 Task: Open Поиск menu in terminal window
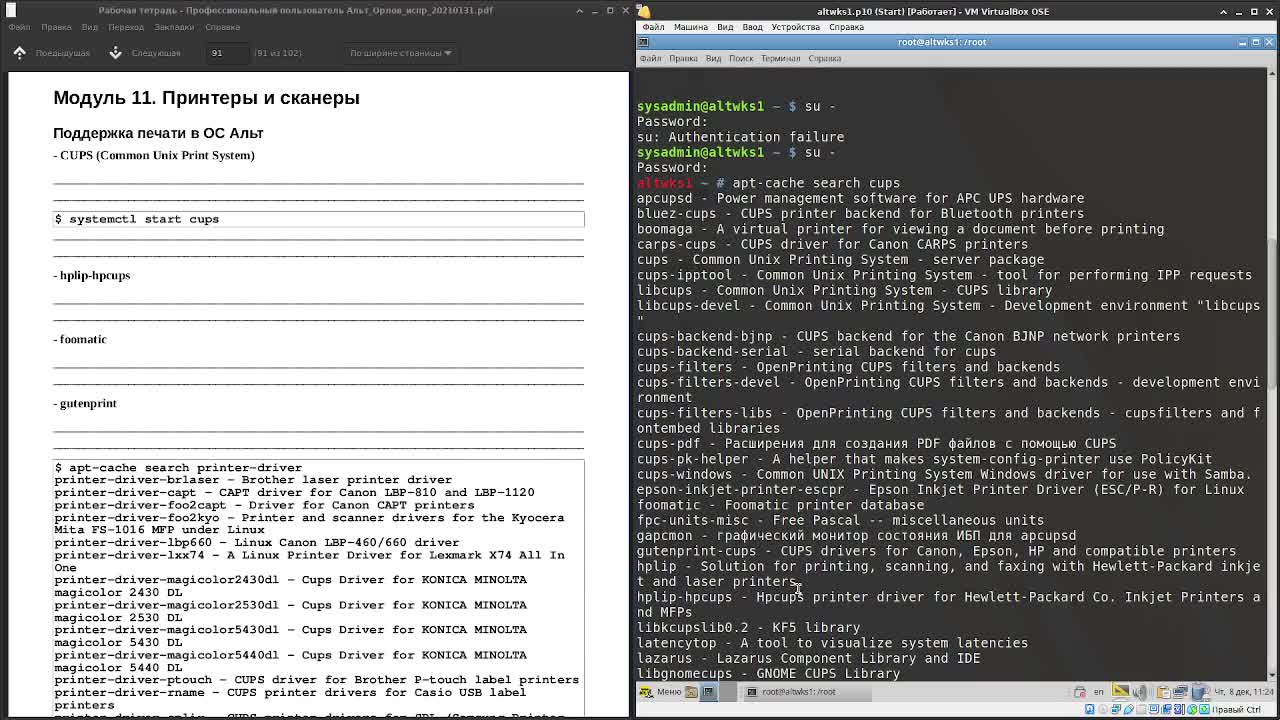point(741,58)
